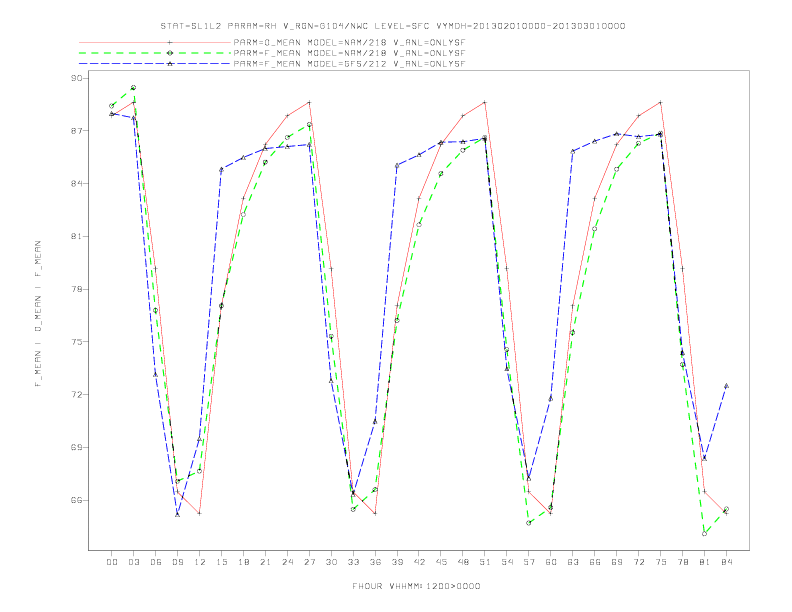The image size is (792, 612).
Task: Click forecast hour 09 on the x-axis
Action: [177, 562]
